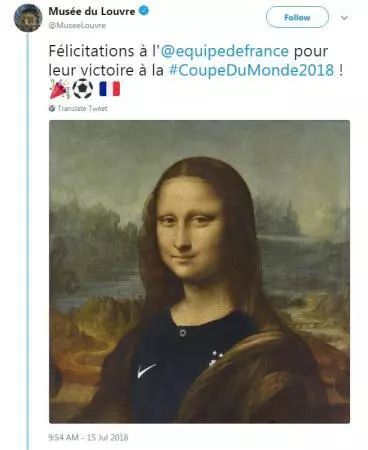Click the French flag emoji
The height and width of the screenshot is (450, 368).
point(109,89)
